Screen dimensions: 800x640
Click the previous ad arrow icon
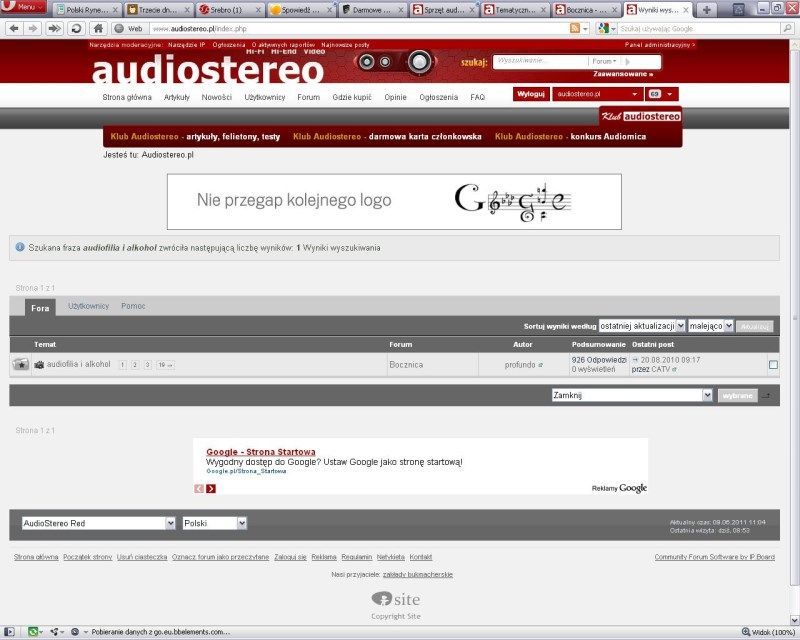pos(199,488)
